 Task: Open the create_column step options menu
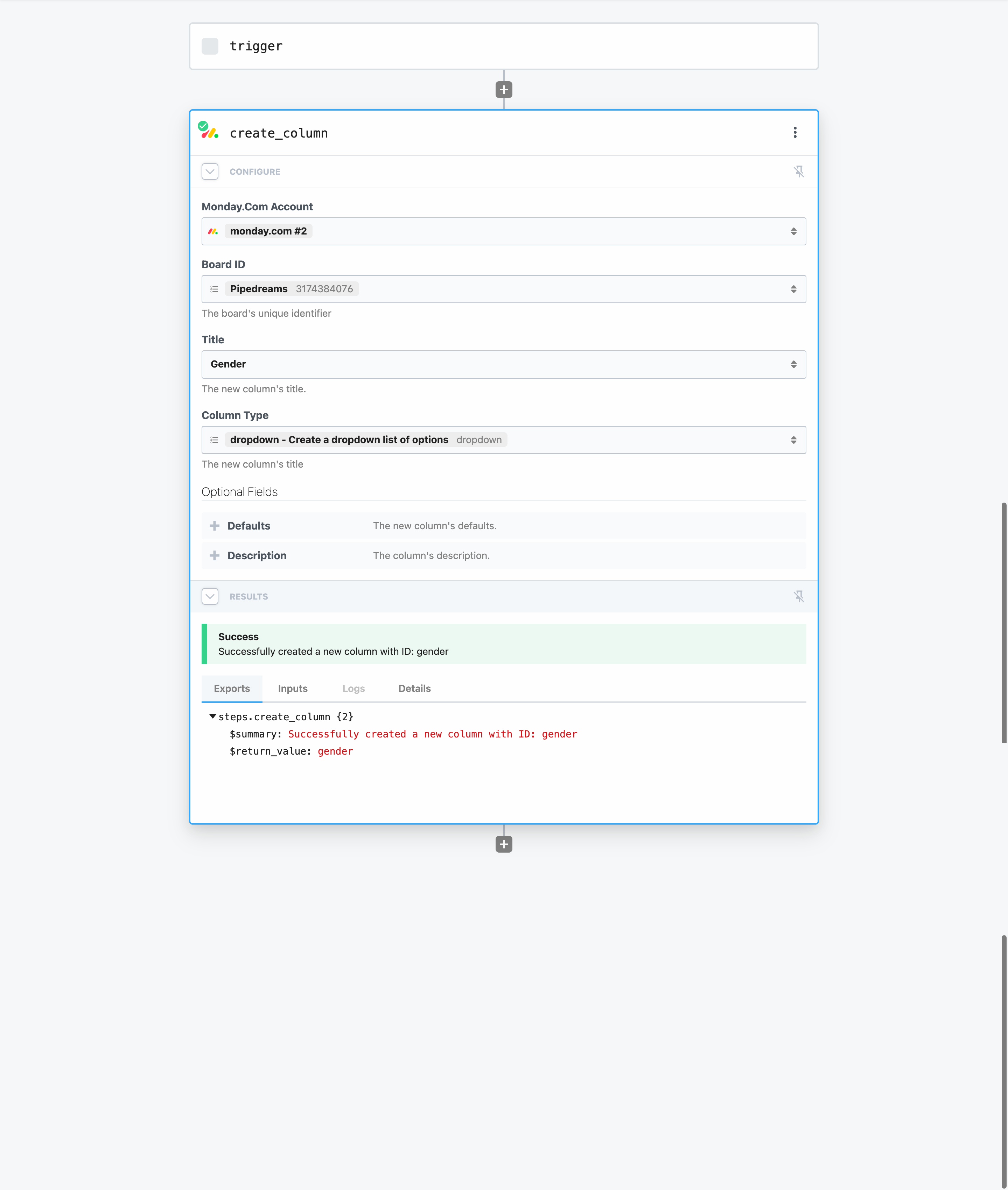tap(795, 133)
